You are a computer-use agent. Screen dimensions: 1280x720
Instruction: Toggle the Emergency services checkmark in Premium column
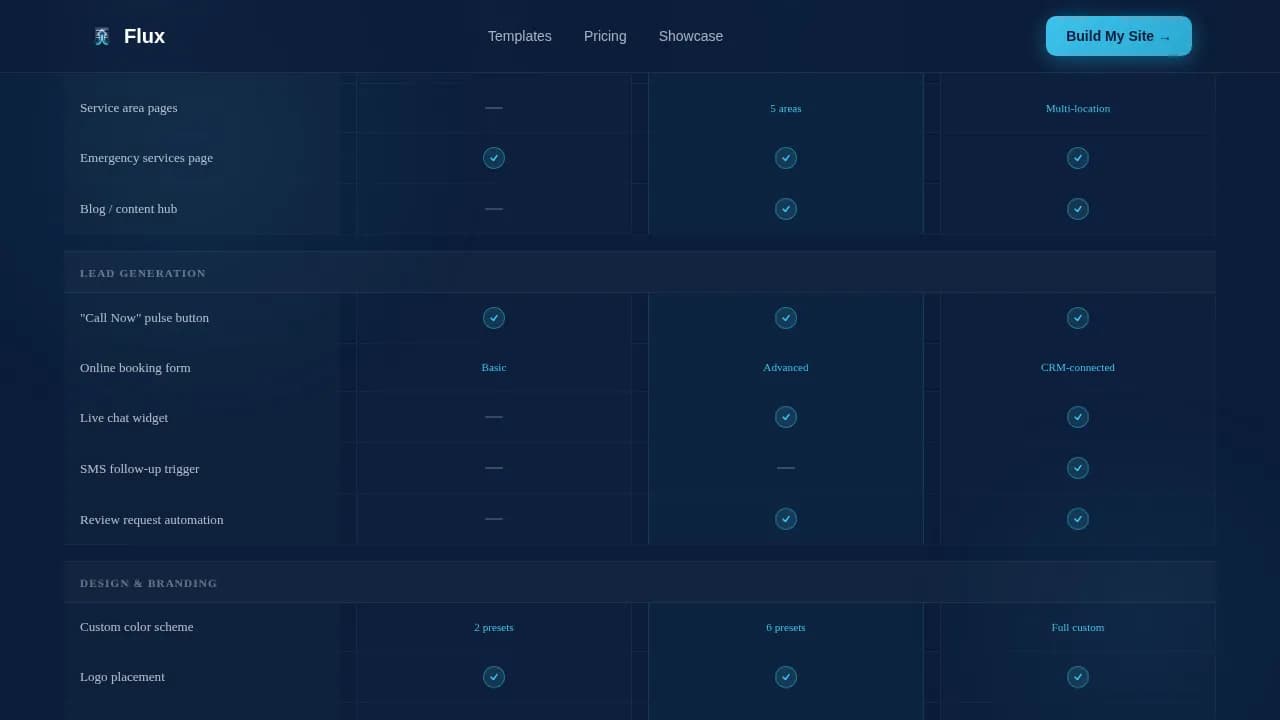pyautogui.click(x=1078, y=158)
